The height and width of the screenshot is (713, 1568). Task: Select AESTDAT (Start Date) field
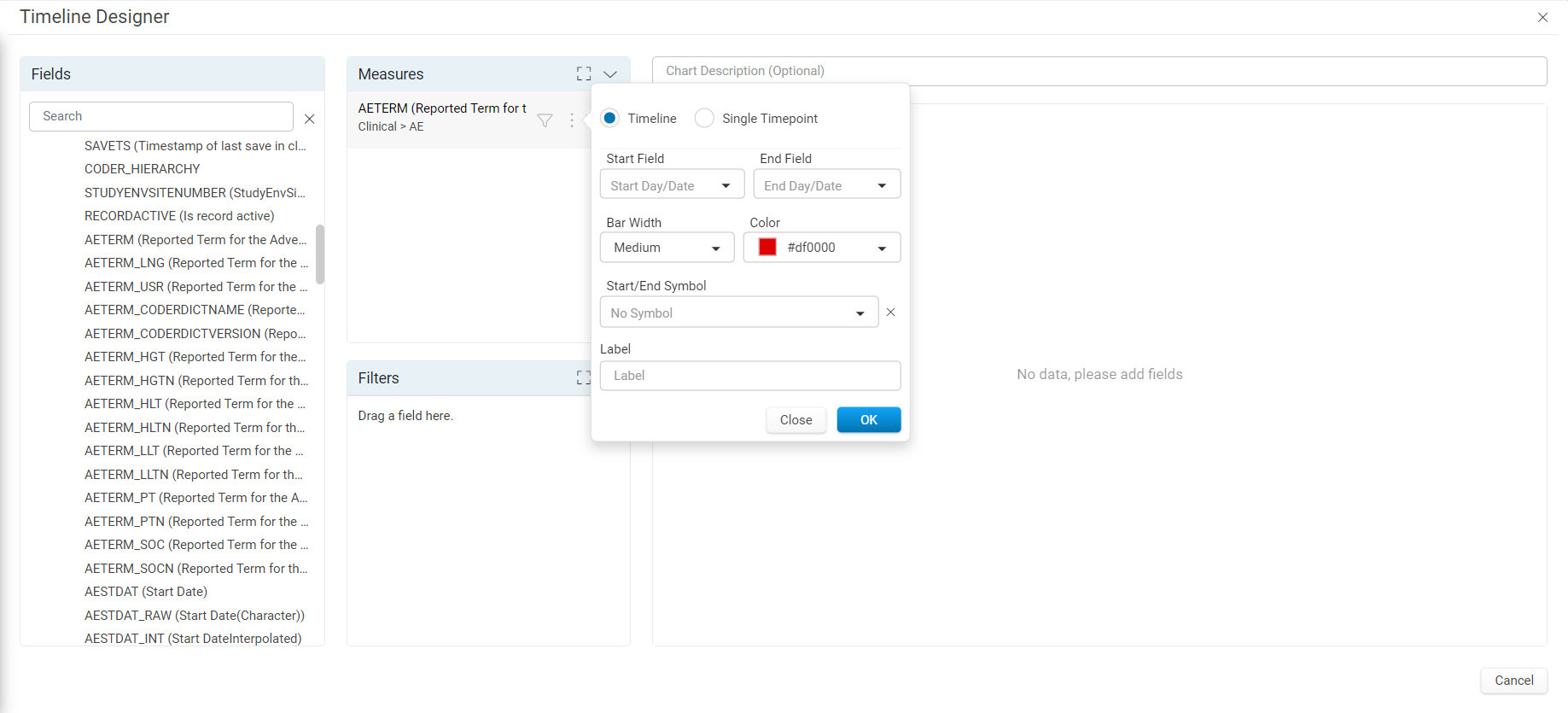[146, 591]
